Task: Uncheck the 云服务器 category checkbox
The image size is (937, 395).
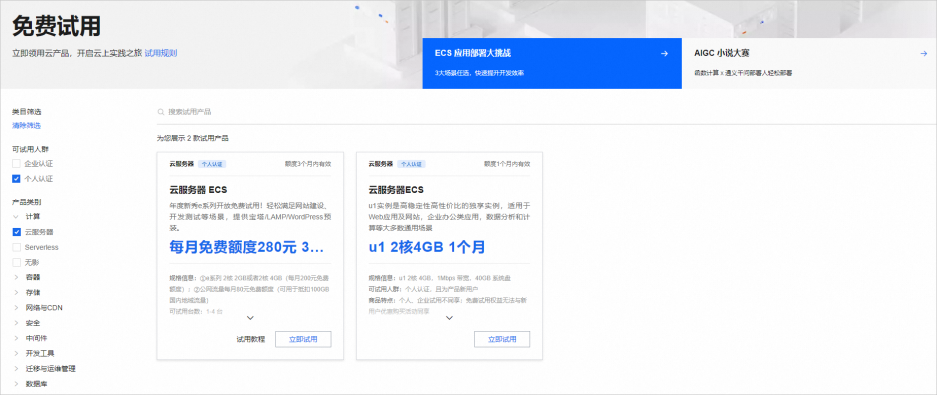Action: (x=17, y=232)
